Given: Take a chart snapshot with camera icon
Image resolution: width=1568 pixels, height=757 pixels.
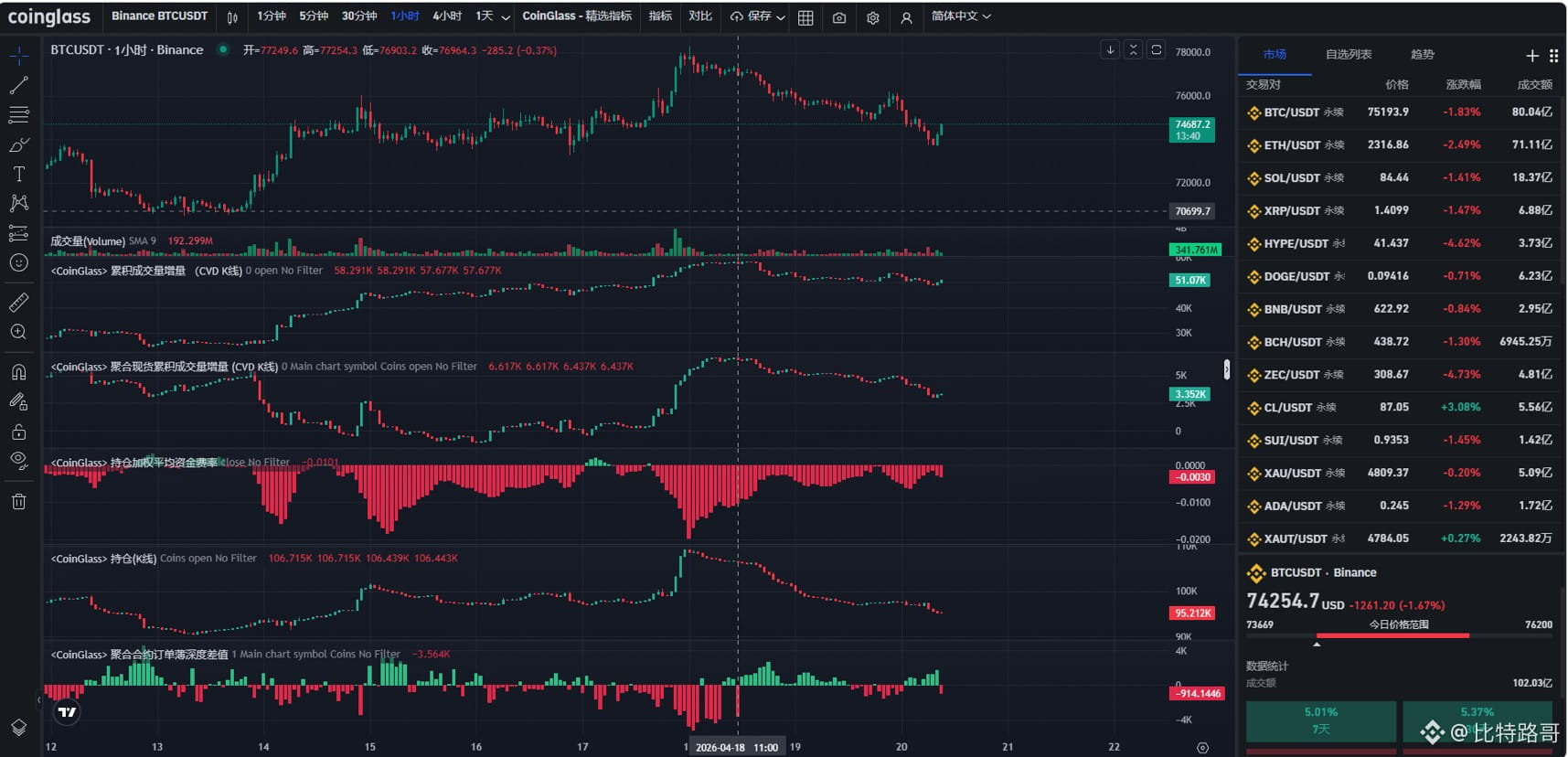Looking at the screenshot, I should coord(839,17).
